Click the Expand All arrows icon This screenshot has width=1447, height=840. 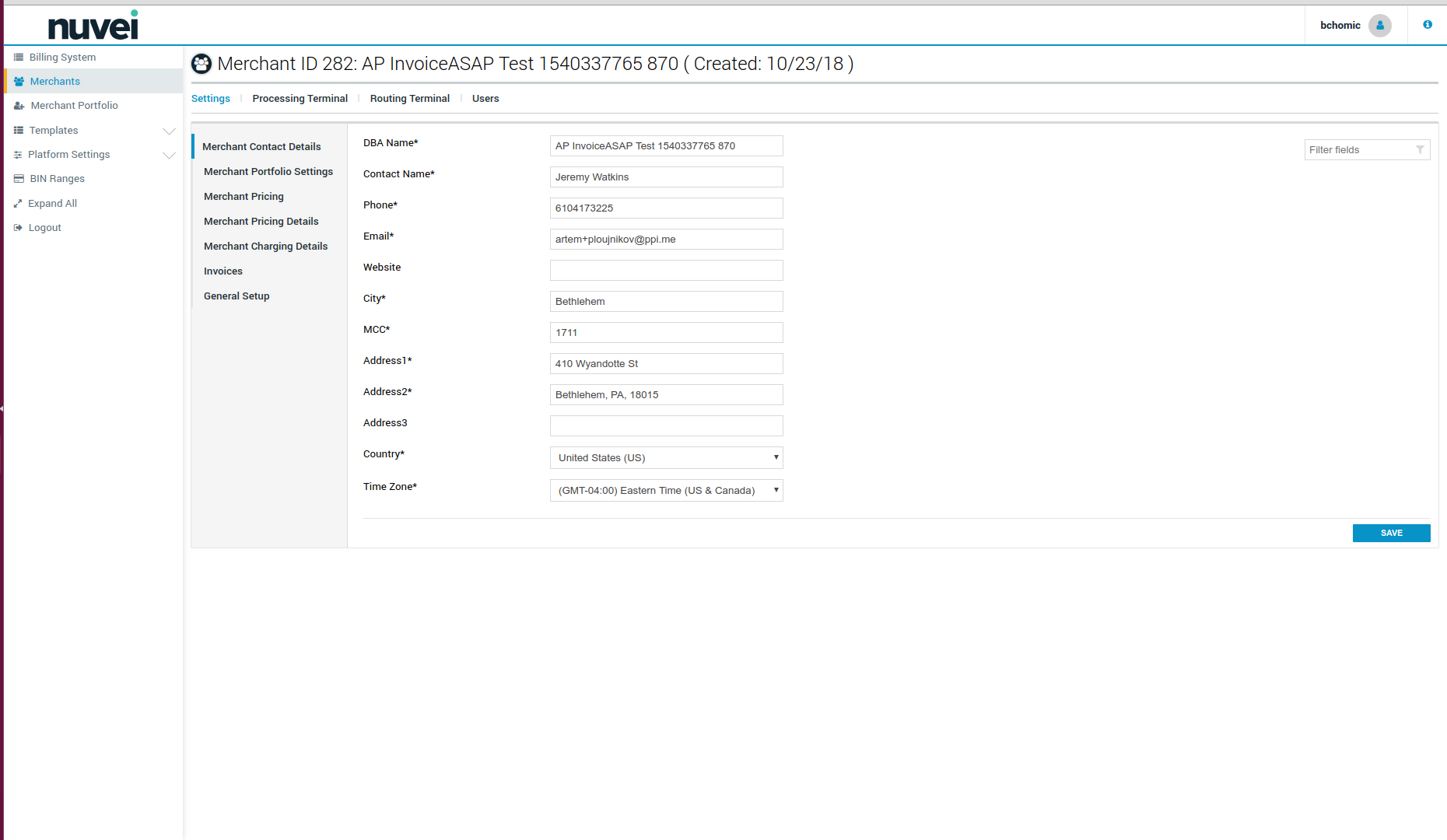pyautogui.click(x=18, y=204)
